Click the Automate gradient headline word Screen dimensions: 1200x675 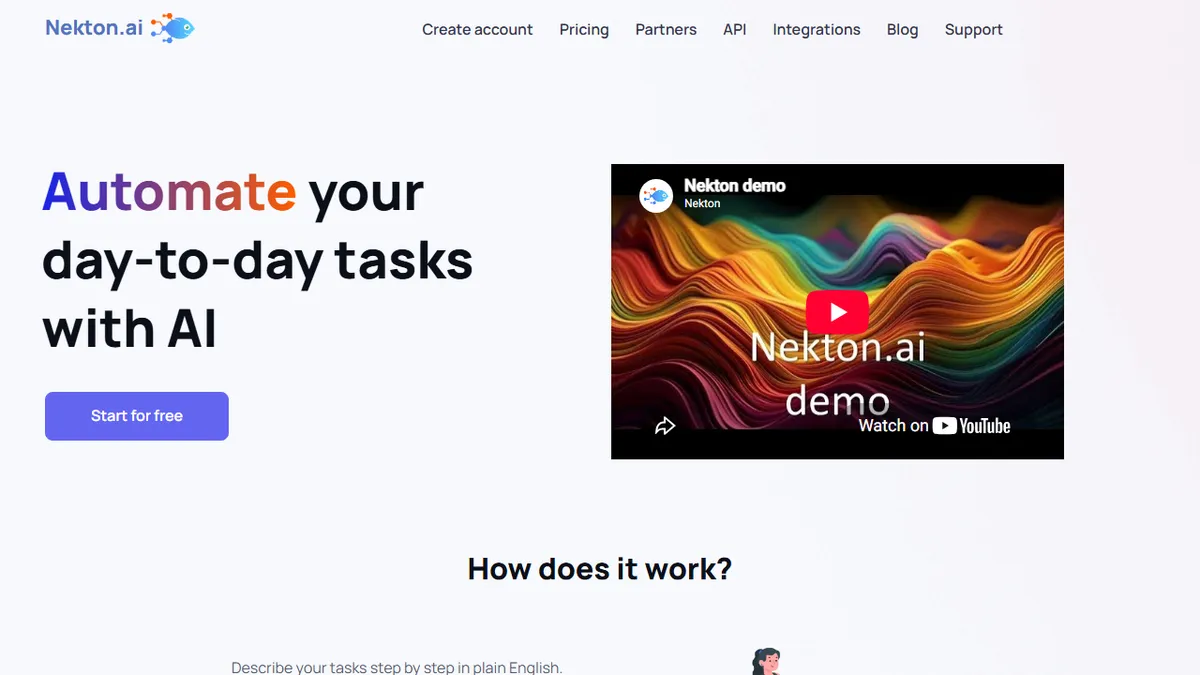click(x=169, y=191)
